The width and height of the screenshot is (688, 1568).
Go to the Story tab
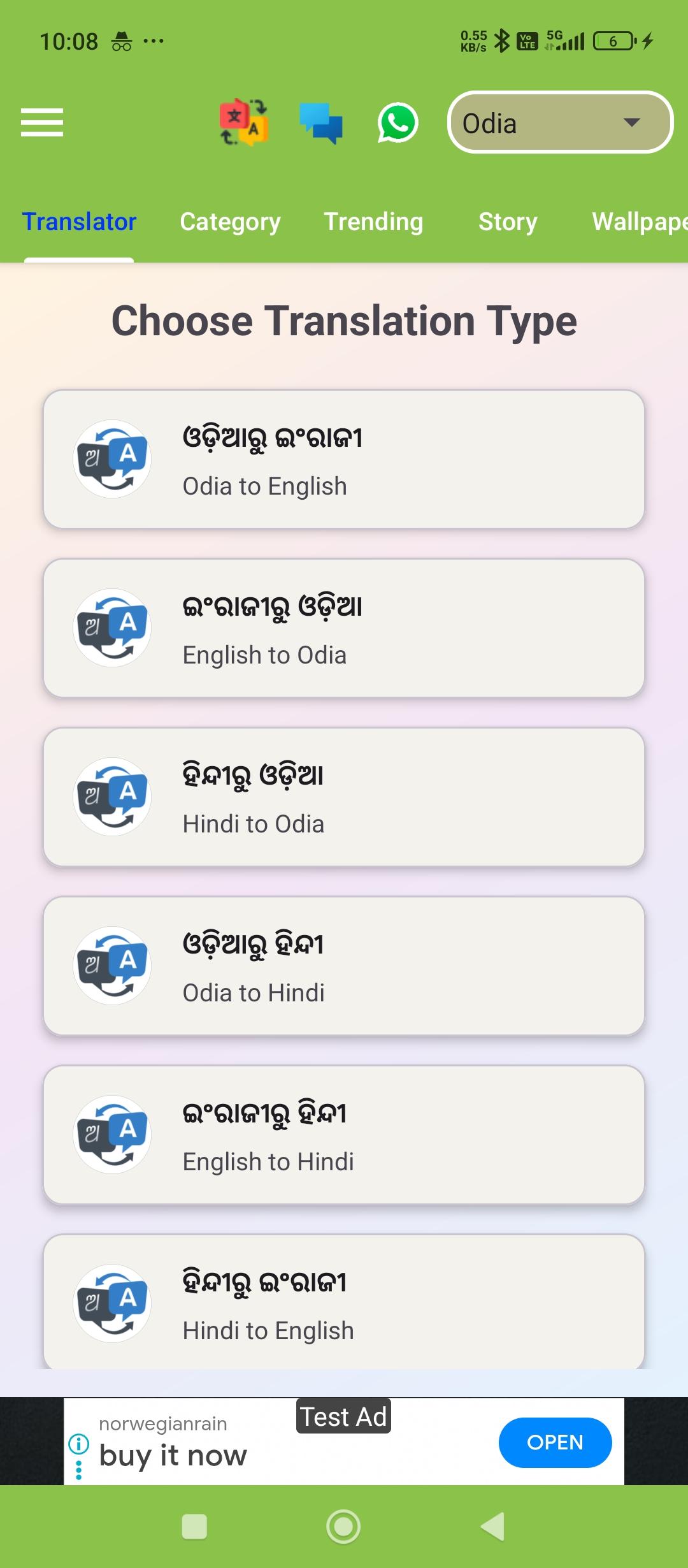tap(508, 222)
